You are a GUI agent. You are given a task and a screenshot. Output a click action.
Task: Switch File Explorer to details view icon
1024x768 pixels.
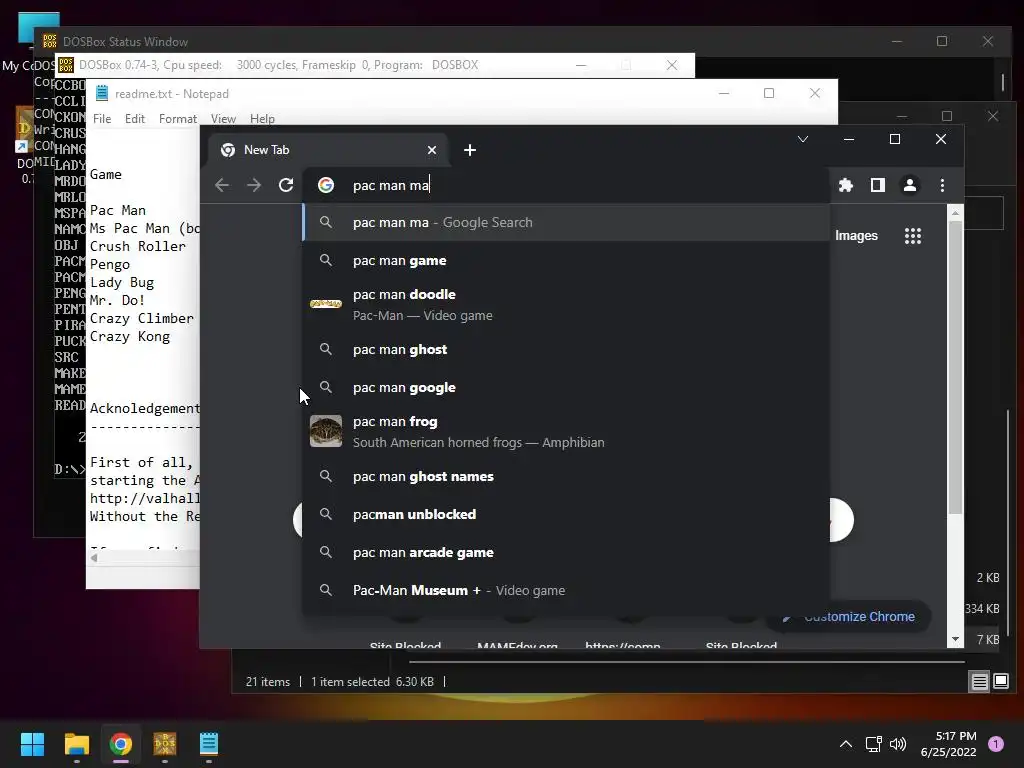coord(980,682)
